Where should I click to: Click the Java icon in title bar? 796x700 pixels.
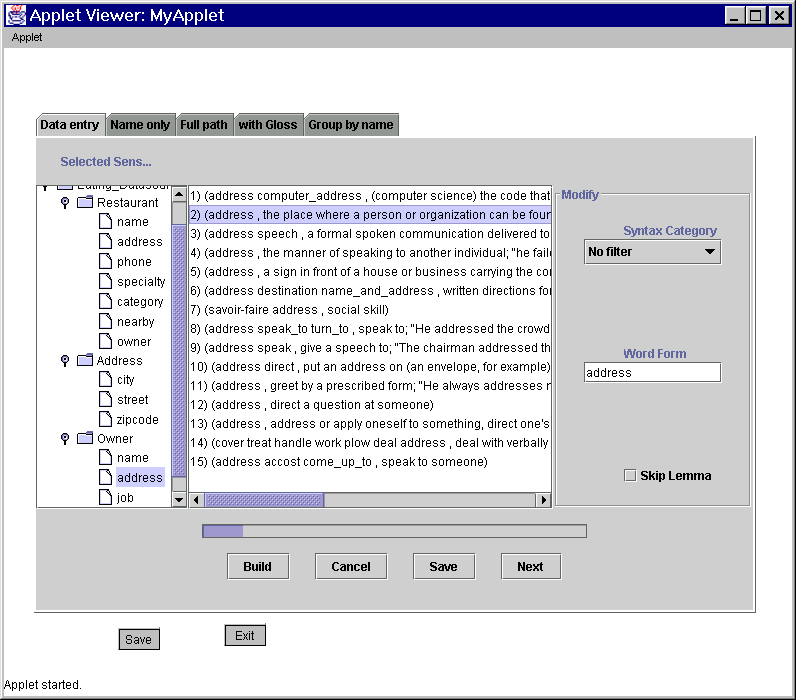point(16,15)
